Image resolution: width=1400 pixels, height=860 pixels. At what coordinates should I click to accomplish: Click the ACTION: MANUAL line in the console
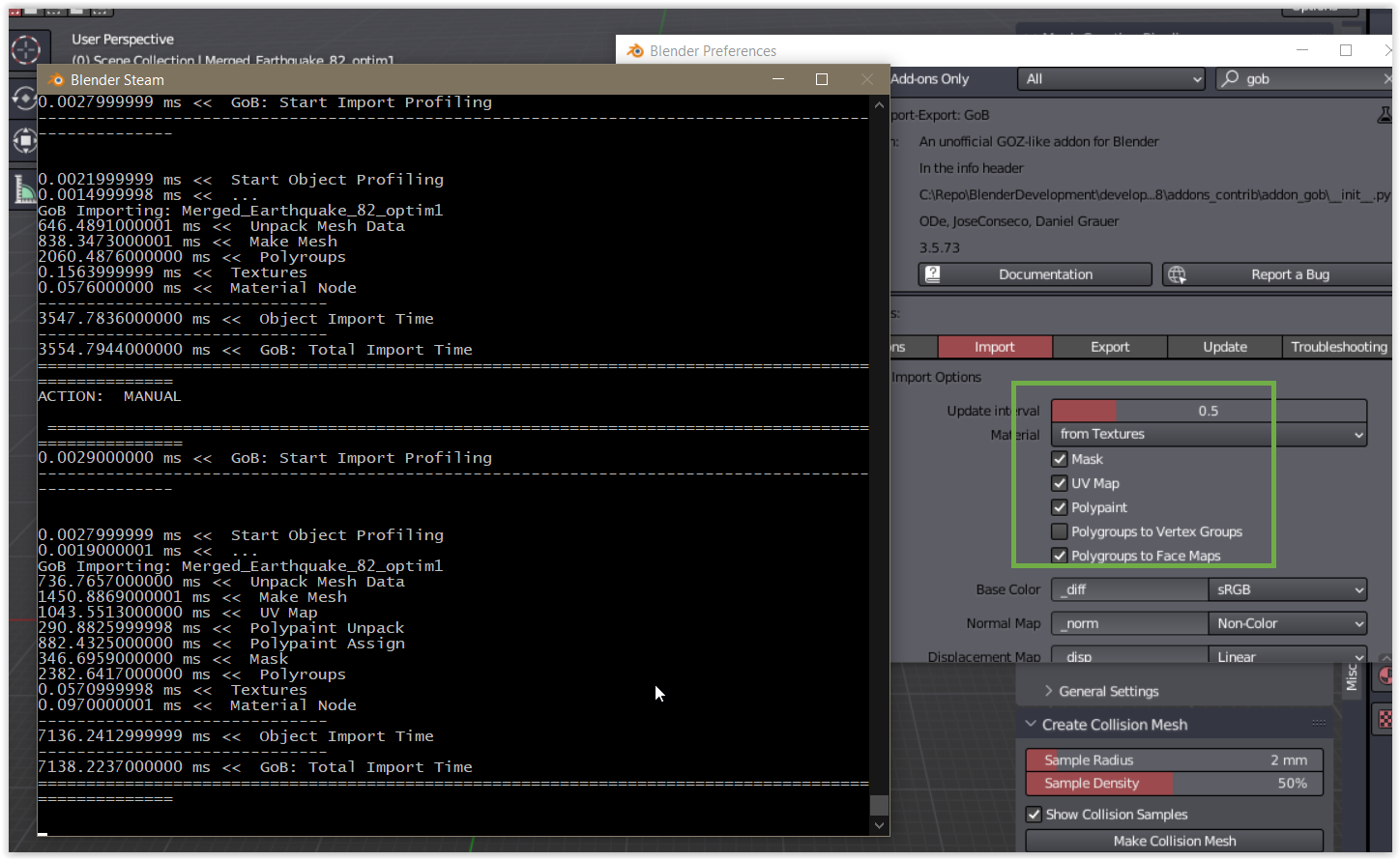tap(109, 396)
